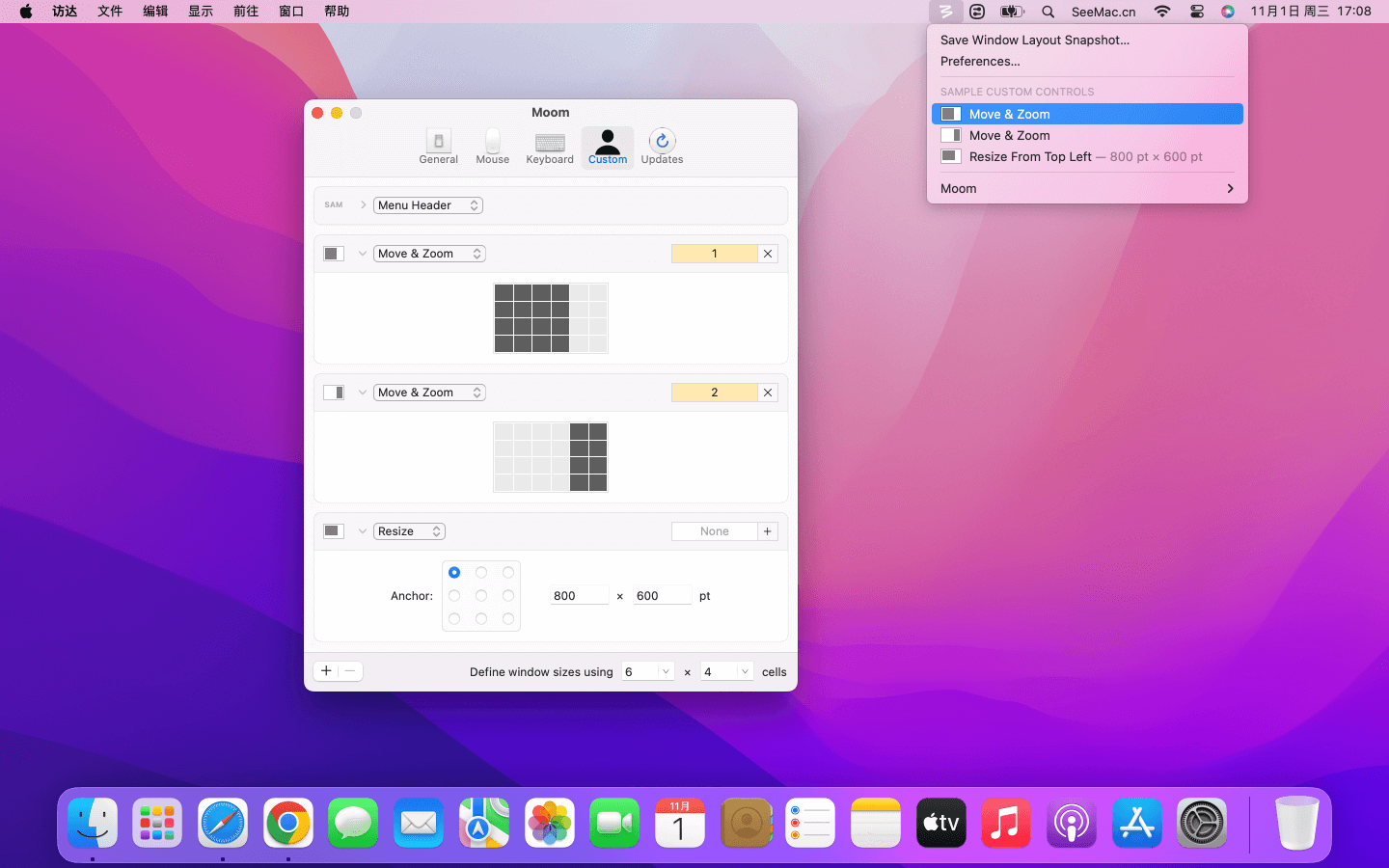Open the Mouse preferences tab
This screenshot has height=868, width=1389.
pos(492,147)
